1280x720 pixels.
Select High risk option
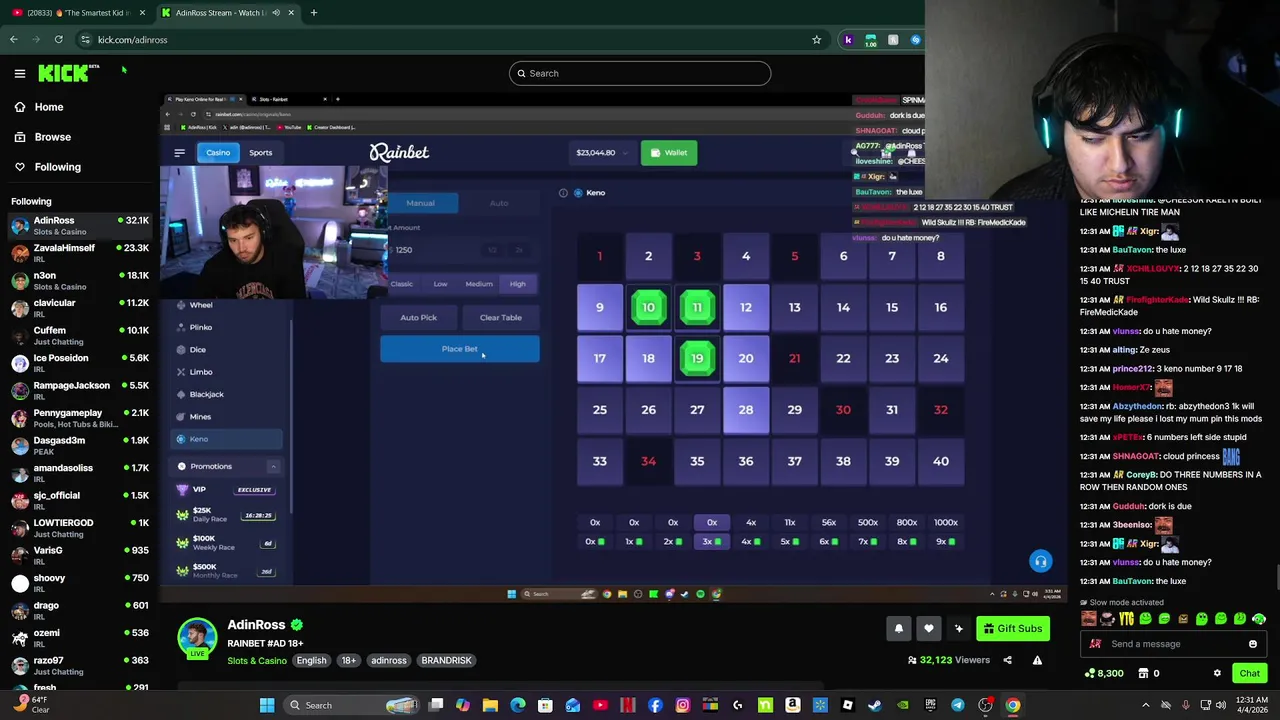point(518,284)
